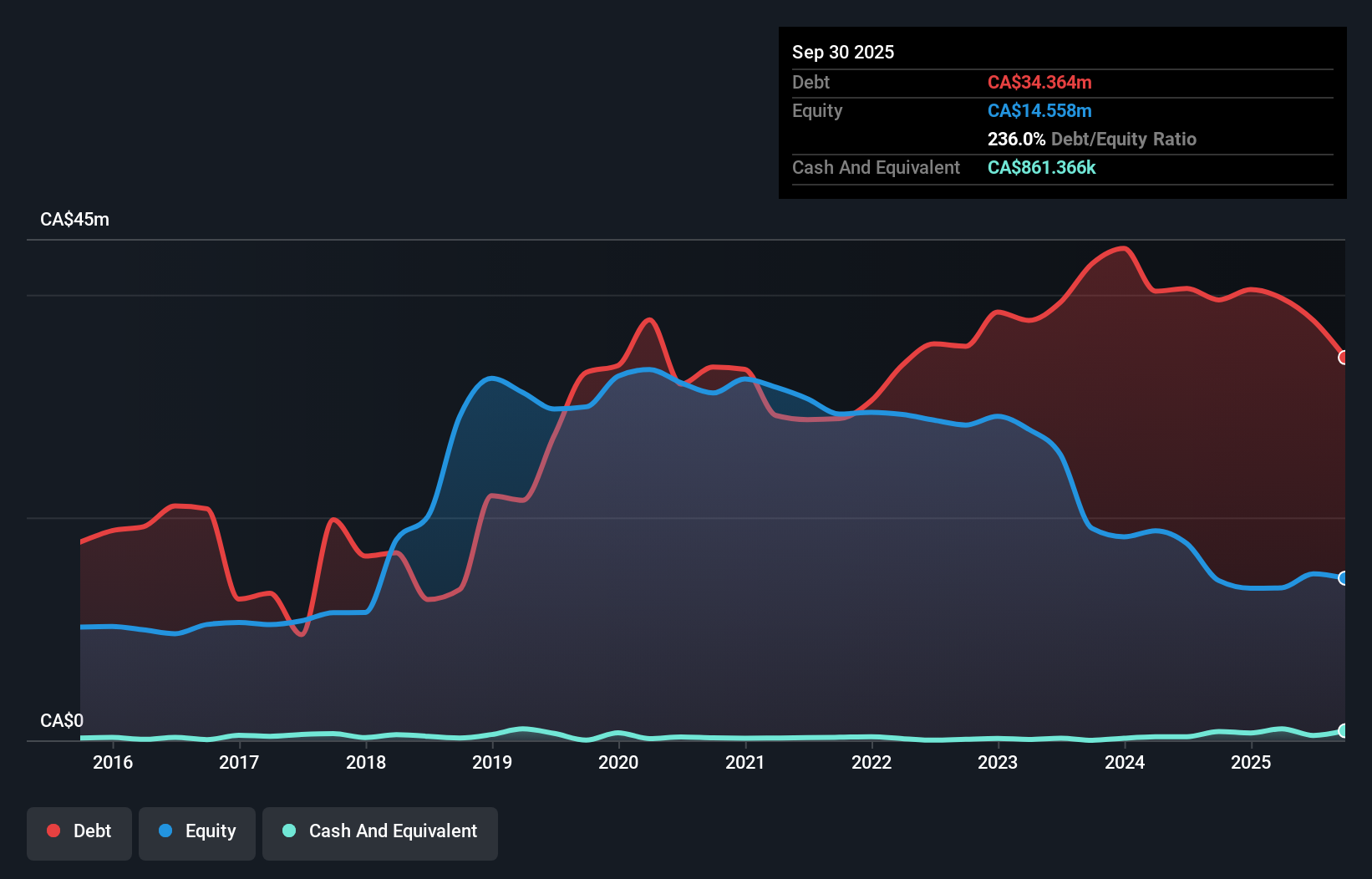The image size is (1372, 879).
Task: Click the red Debt series endpoint marker
Action: (1344, 358)
